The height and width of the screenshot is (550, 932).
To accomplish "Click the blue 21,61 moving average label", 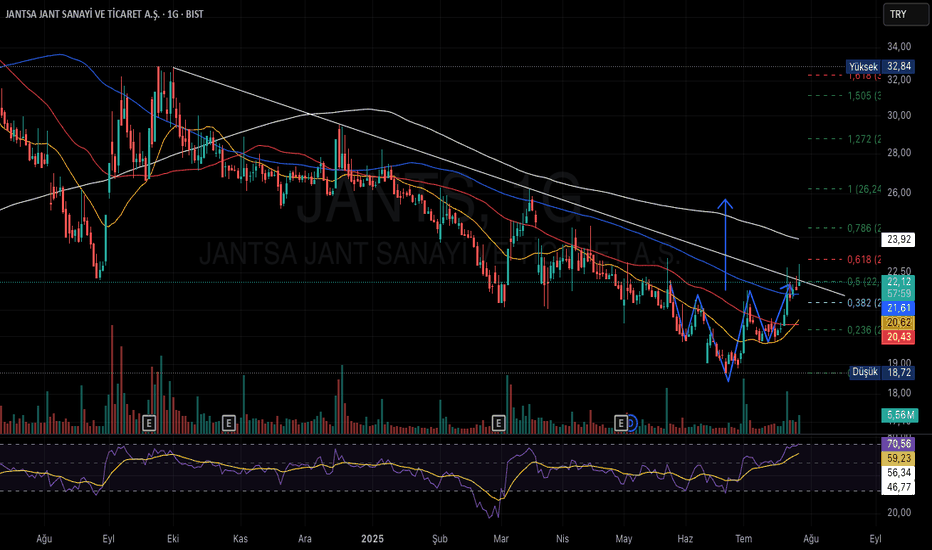I will coord(899,308).
